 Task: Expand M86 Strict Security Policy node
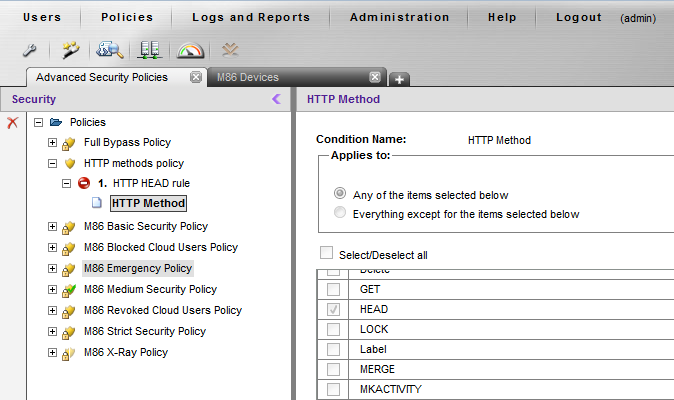[x=53, y=332]
